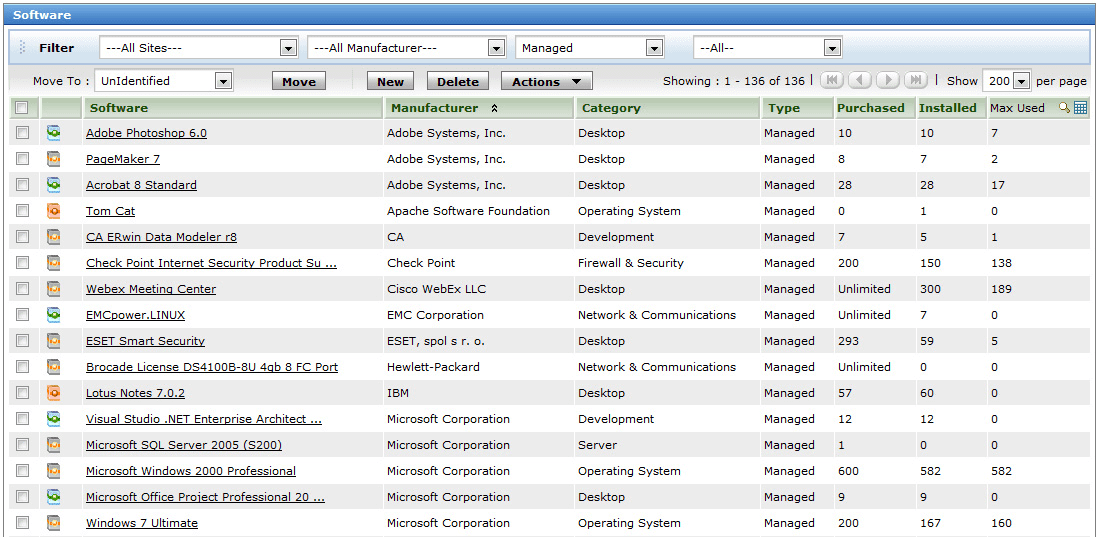This screenshot has width=1097, height=537.
Task: Click the icon beside Brocade License DS4100B-8U
Action: click(53, 366)
